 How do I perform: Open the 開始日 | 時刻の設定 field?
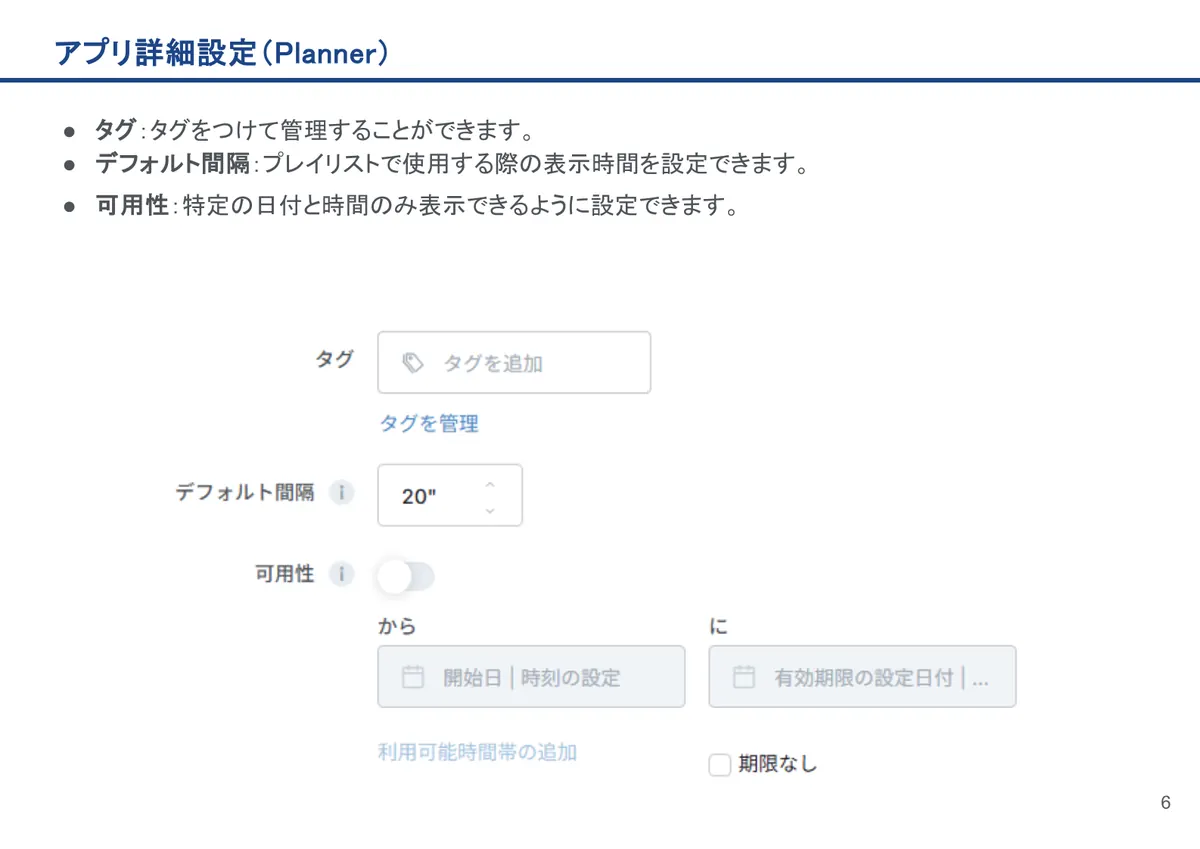pos(531,677)
